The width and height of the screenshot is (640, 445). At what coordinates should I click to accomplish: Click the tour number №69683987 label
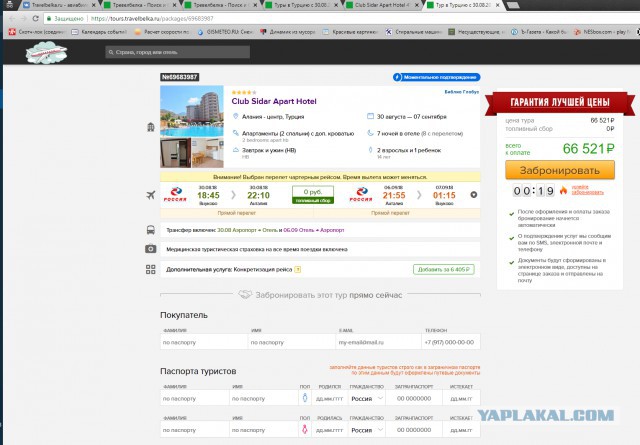180,77
